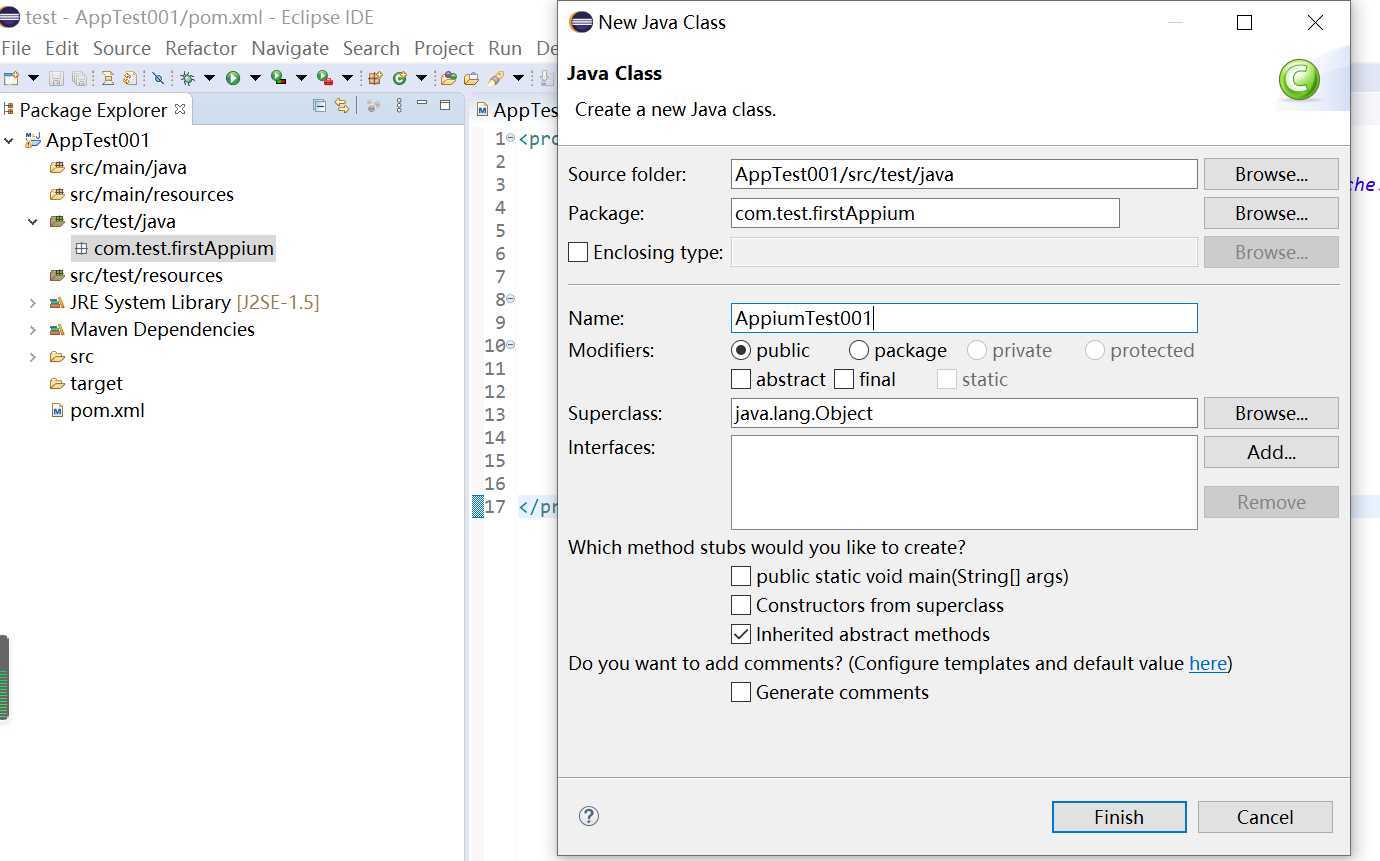Toggle Link with Editor in Package Explorer

(x=342, y=106)
